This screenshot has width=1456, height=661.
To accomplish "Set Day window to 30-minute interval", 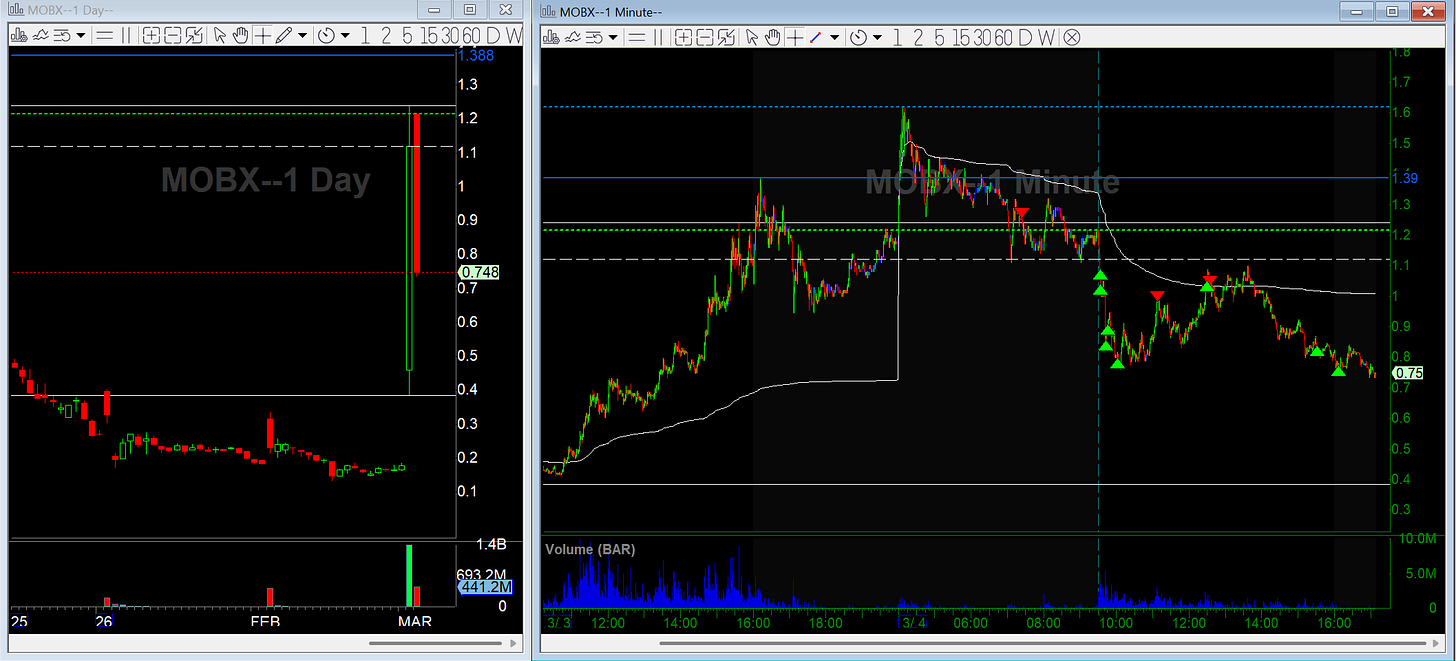I will click(451, 35).
